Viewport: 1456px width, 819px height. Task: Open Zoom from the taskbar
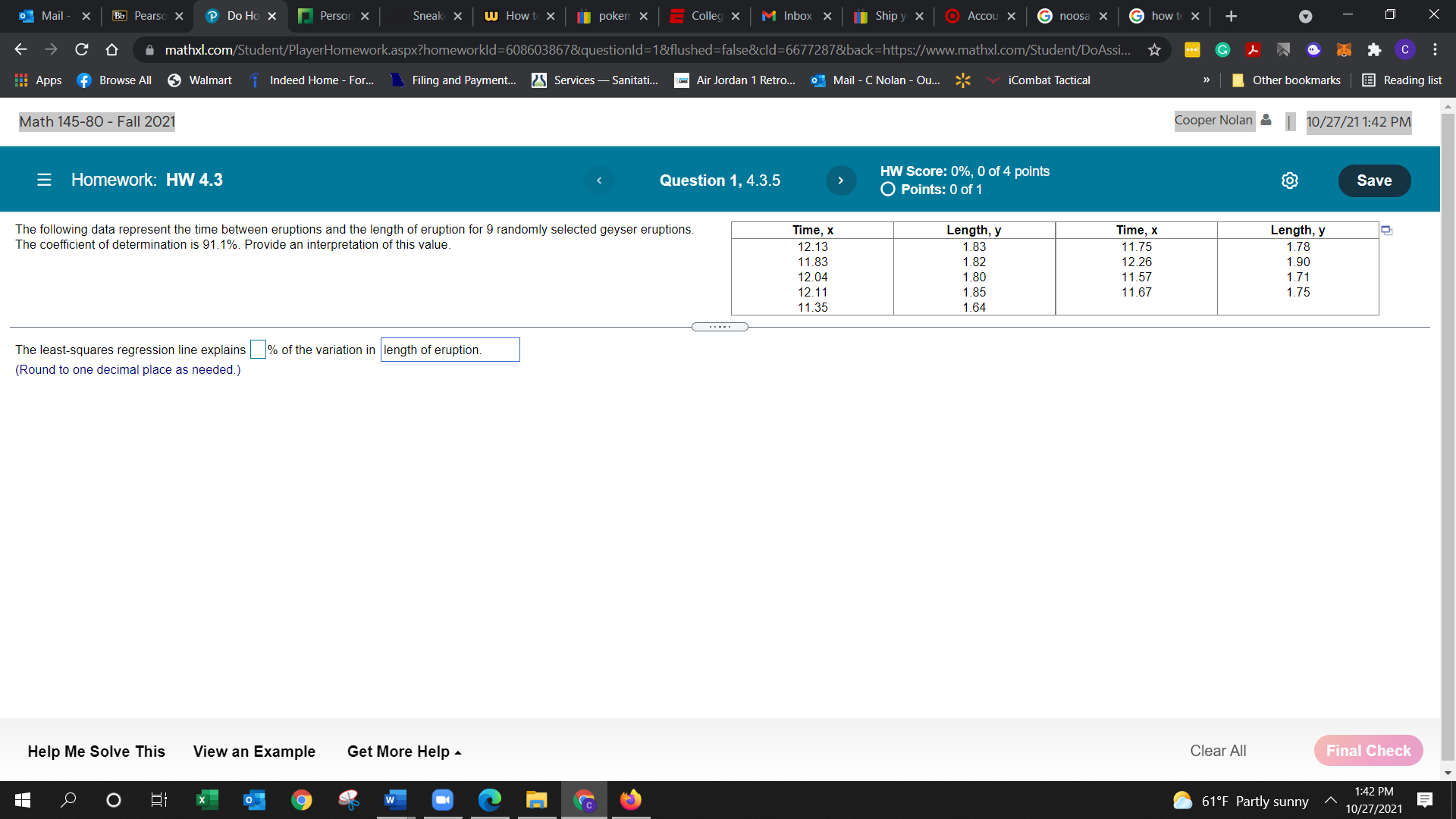442,800
